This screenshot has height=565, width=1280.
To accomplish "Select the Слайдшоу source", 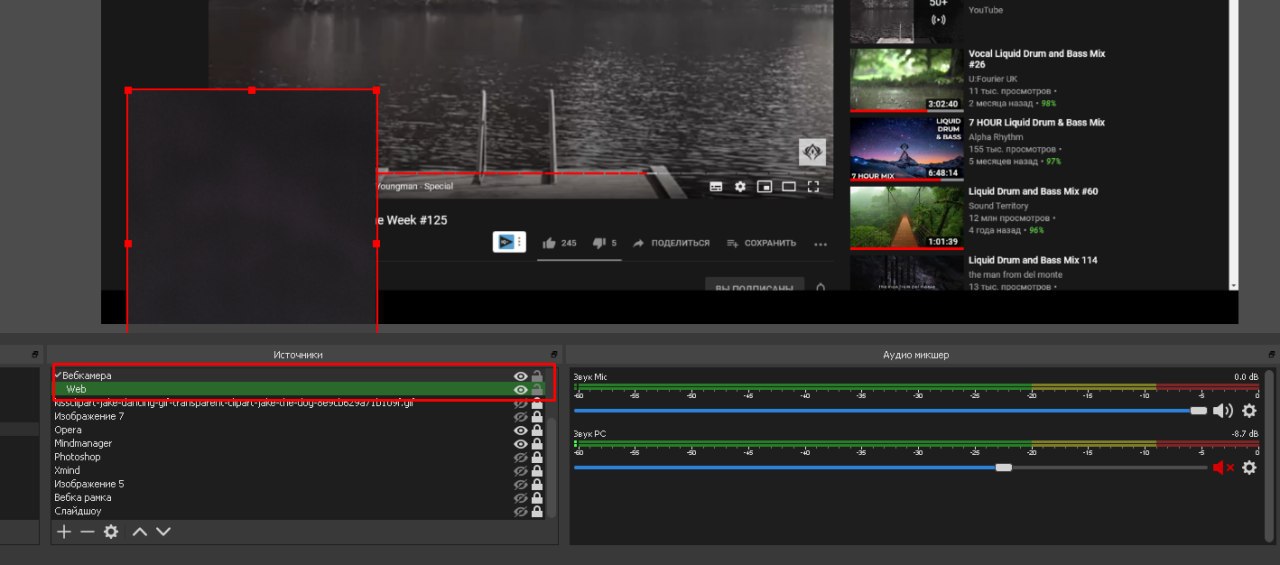I will (x=299, y=511).
